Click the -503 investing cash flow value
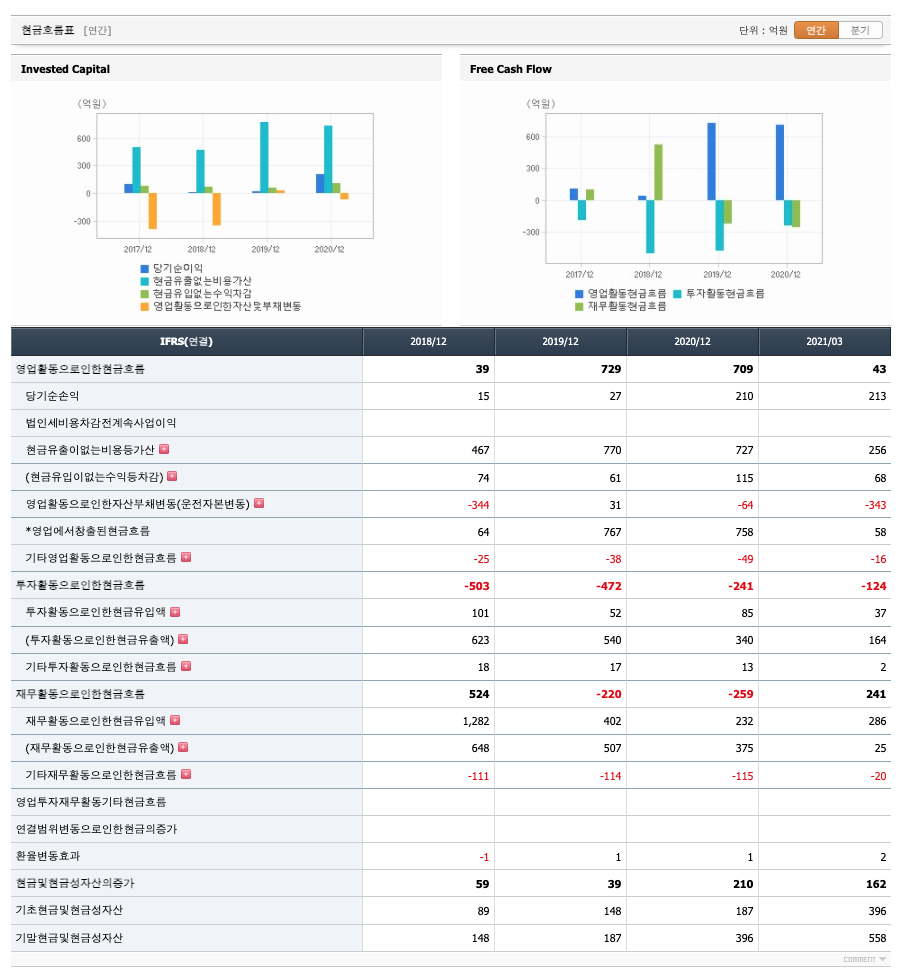Image resolution: width=900 pixels, height=978 pixels. click(x=477, y=586)
